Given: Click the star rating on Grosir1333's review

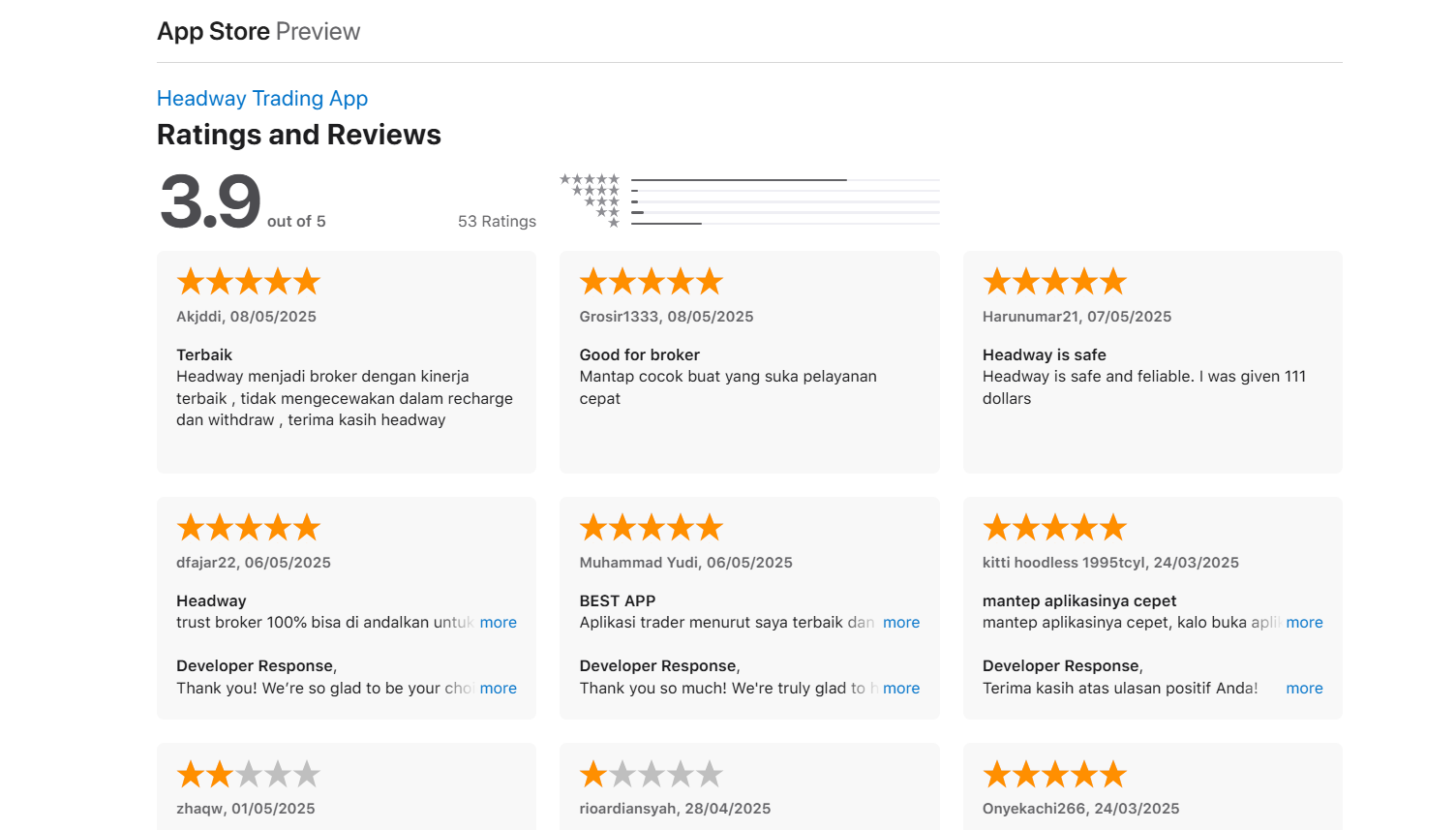Looking at the screenshot, I should [652, 282].
